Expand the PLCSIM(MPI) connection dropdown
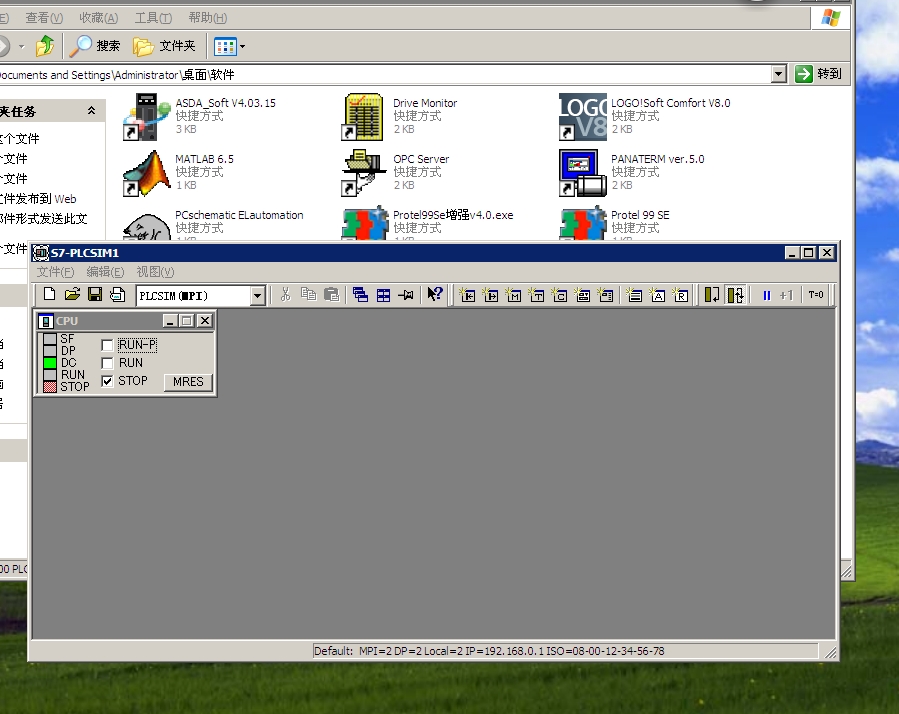 point(257,295)
